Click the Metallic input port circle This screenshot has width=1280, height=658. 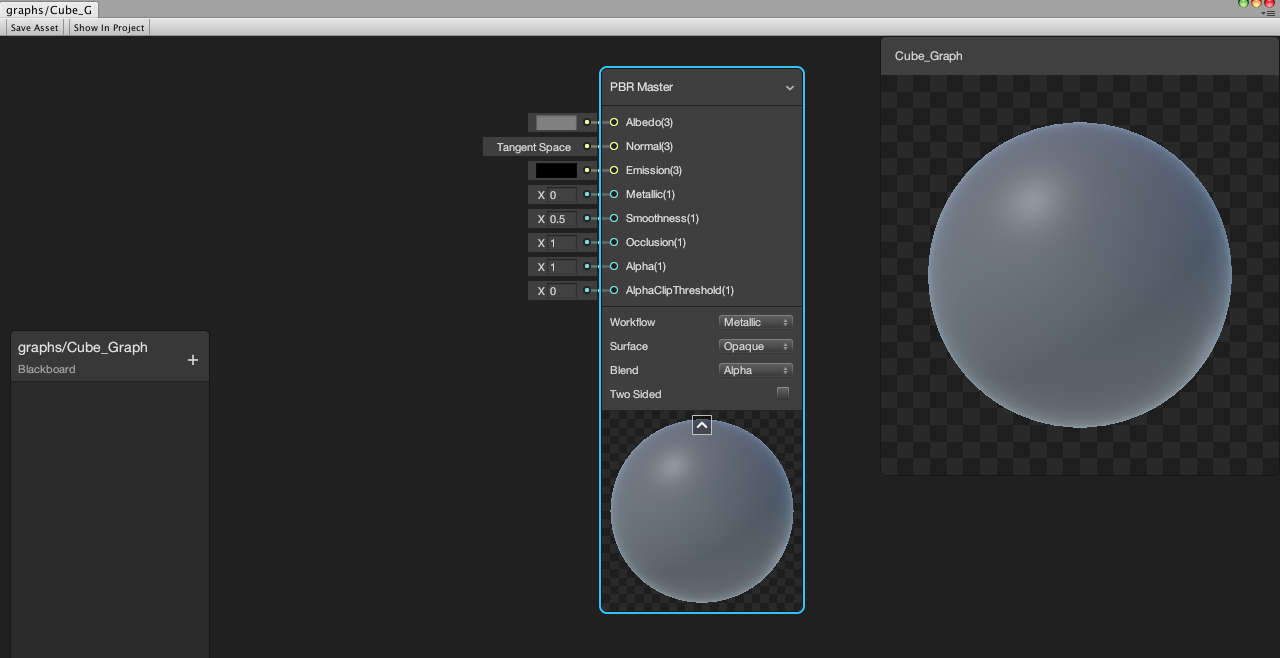pos(614,194)
